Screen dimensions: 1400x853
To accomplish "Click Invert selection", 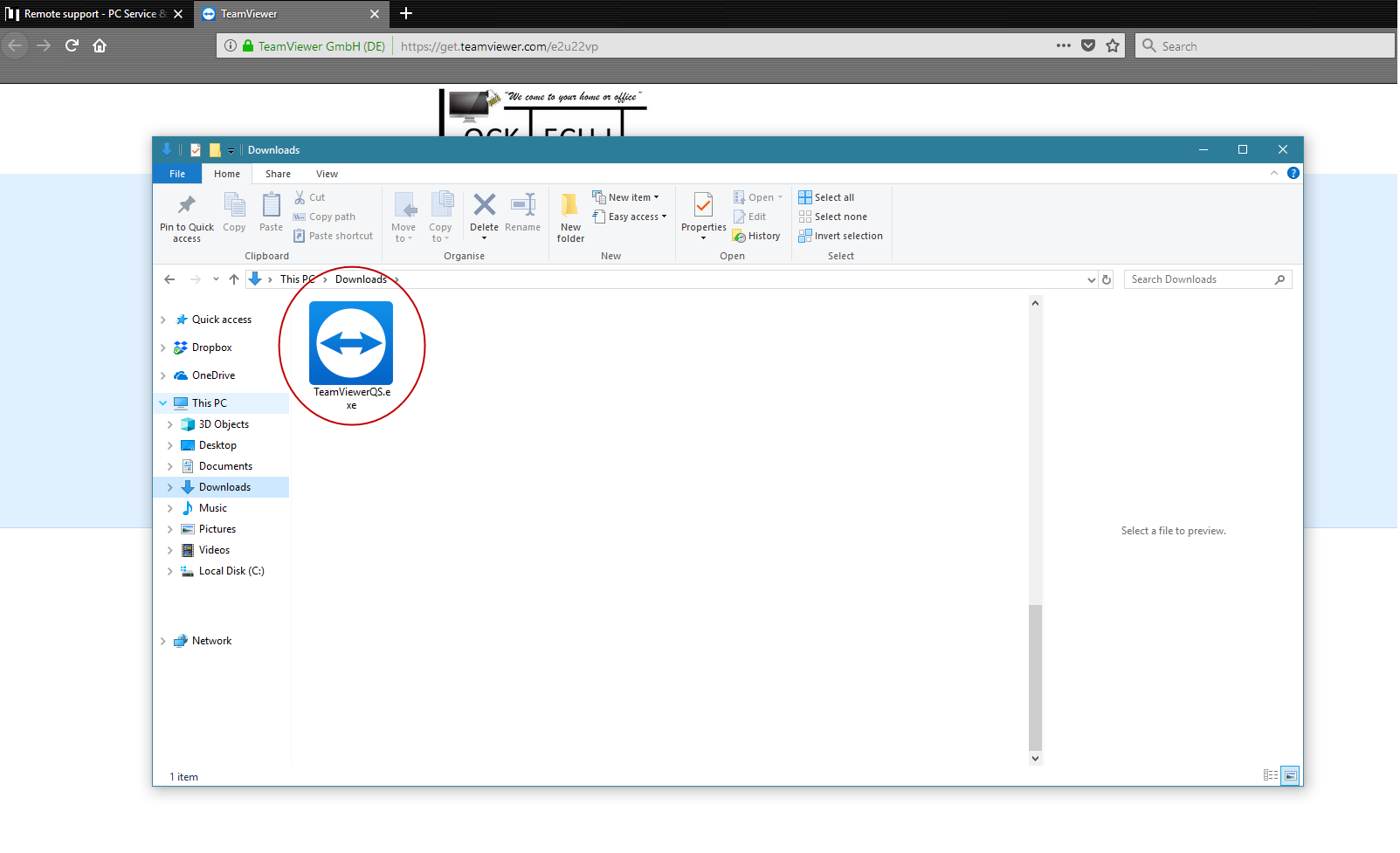I will (x=840, y=236).
